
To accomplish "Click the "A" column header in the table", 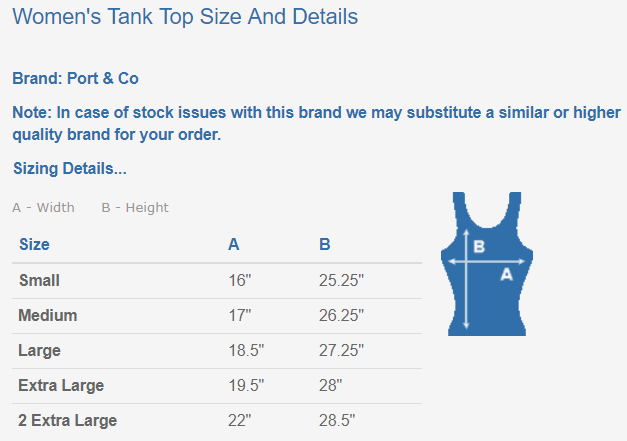I will (x=234, y=244).
